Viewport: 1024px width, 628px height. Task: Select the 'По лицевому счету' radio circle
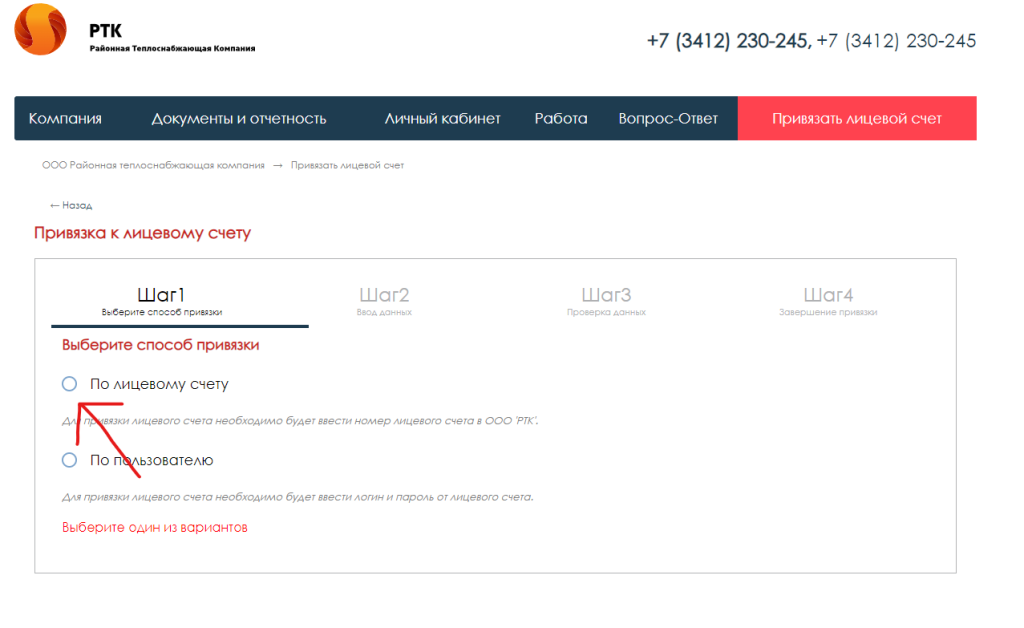(x=69, y=384)
